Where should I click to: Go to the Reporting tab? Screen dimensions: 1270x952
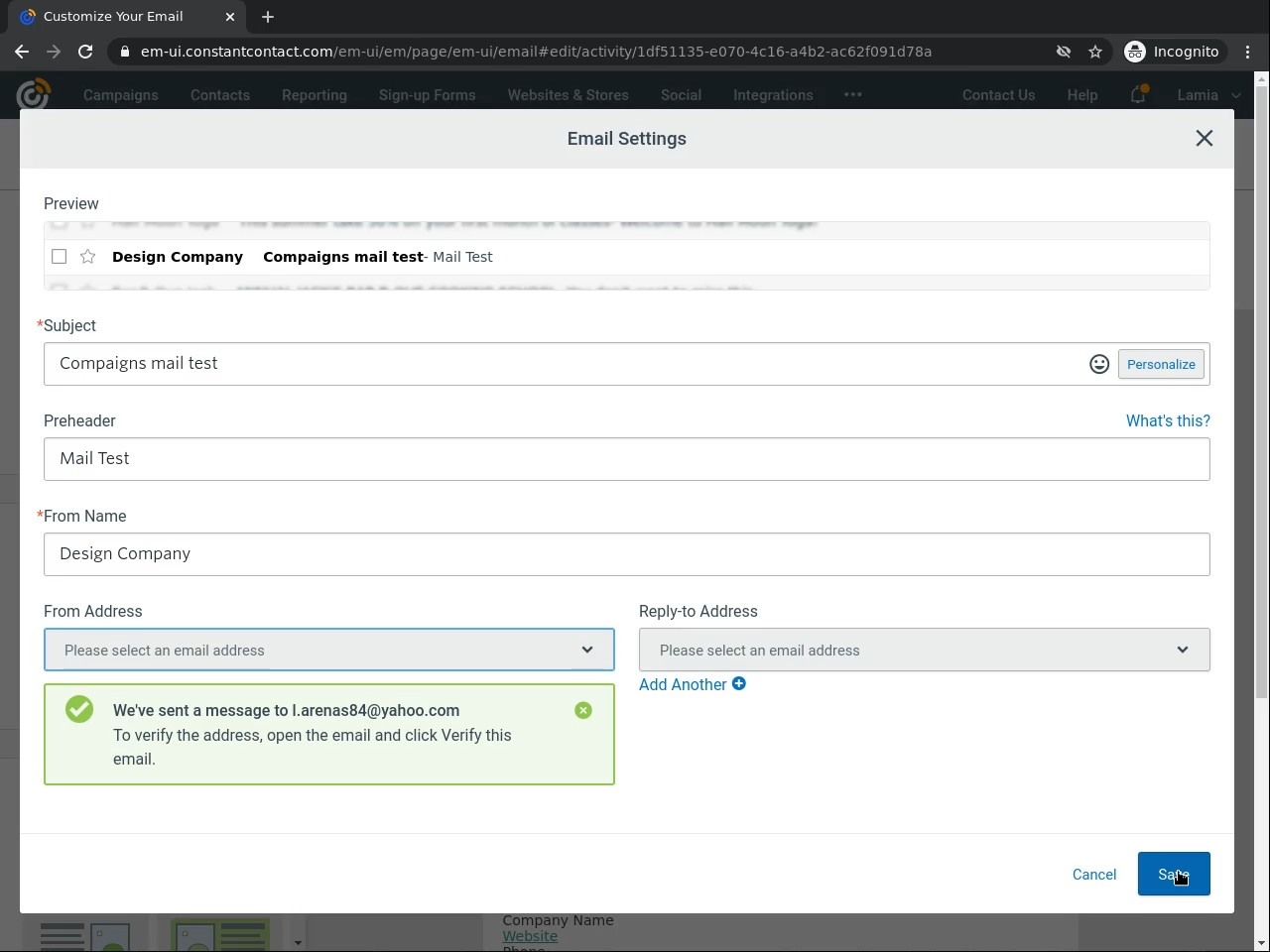pyautogui.click(x=315, y=95)
